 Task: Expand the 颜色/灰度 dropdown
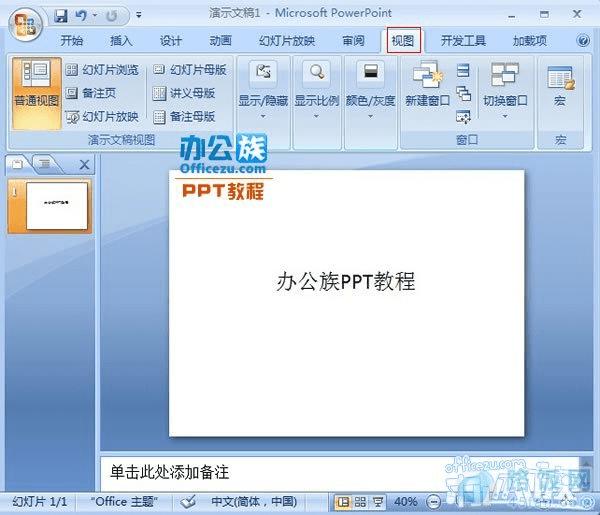[370, 92]
